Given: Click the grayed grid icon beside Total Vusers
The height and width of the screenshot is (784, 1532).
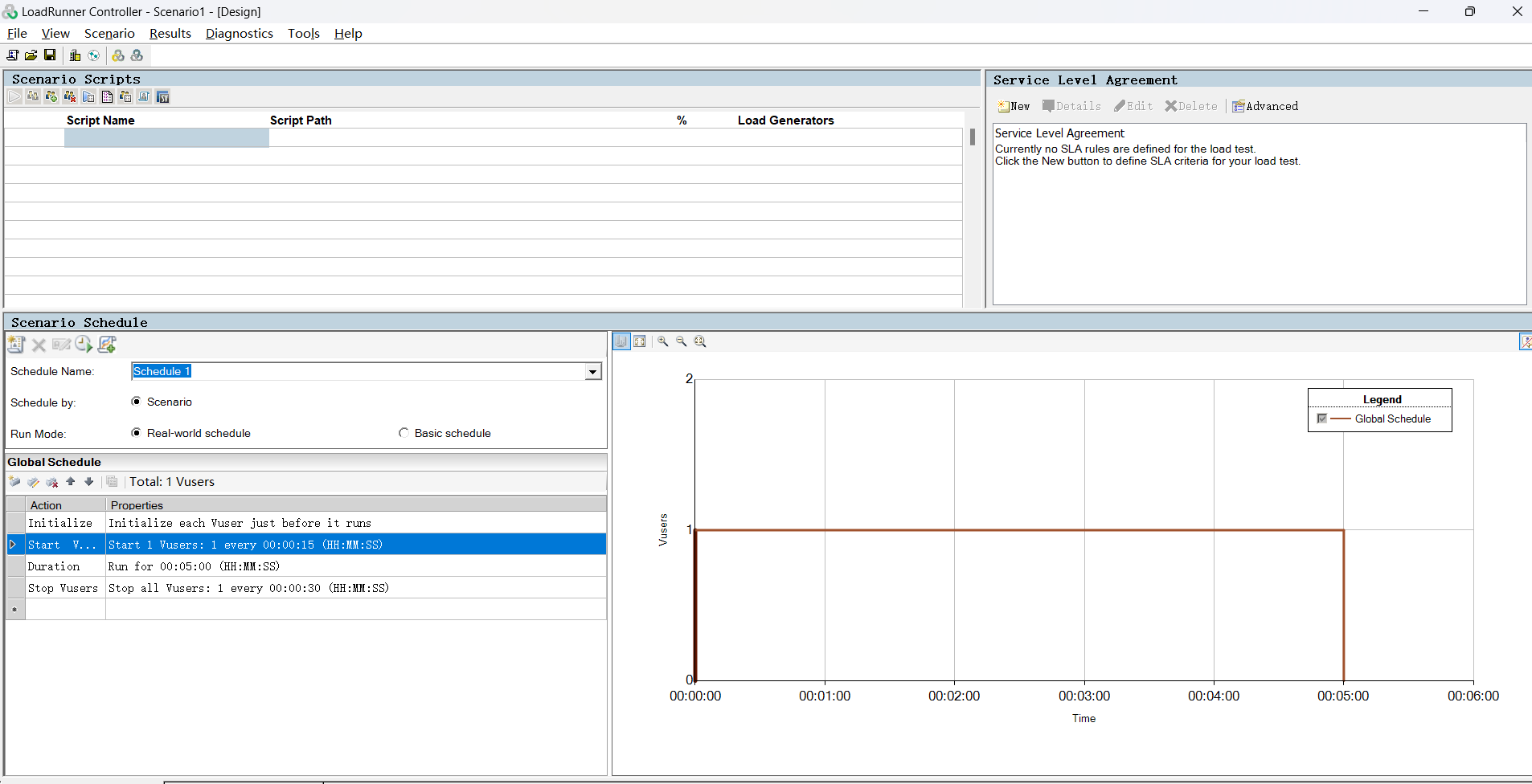Looking at the screenshot, I should click(x=113, y=482).
